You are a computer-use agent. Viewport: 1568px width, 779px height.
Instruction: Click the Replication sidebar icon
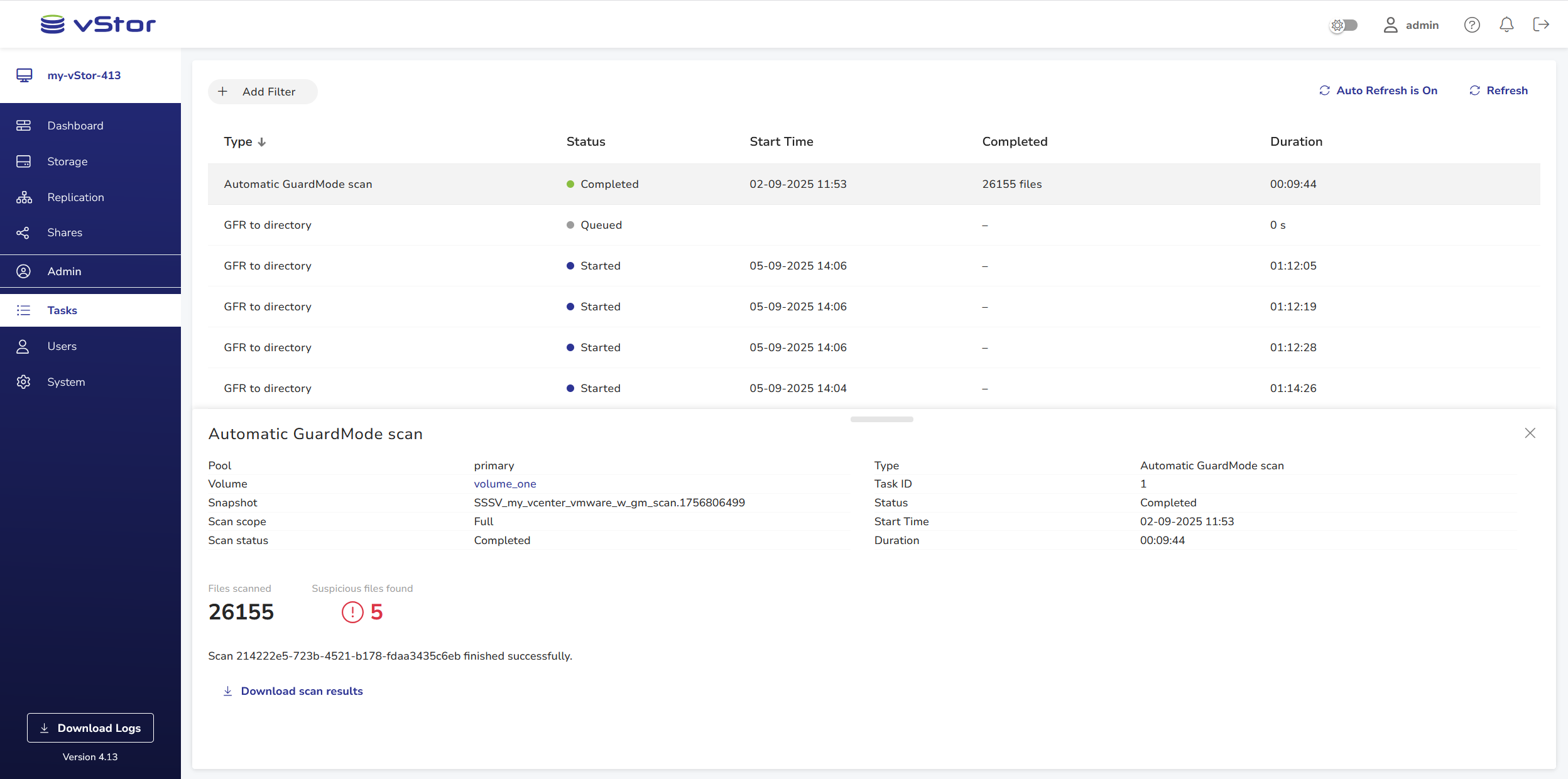(x=24, y=197)
